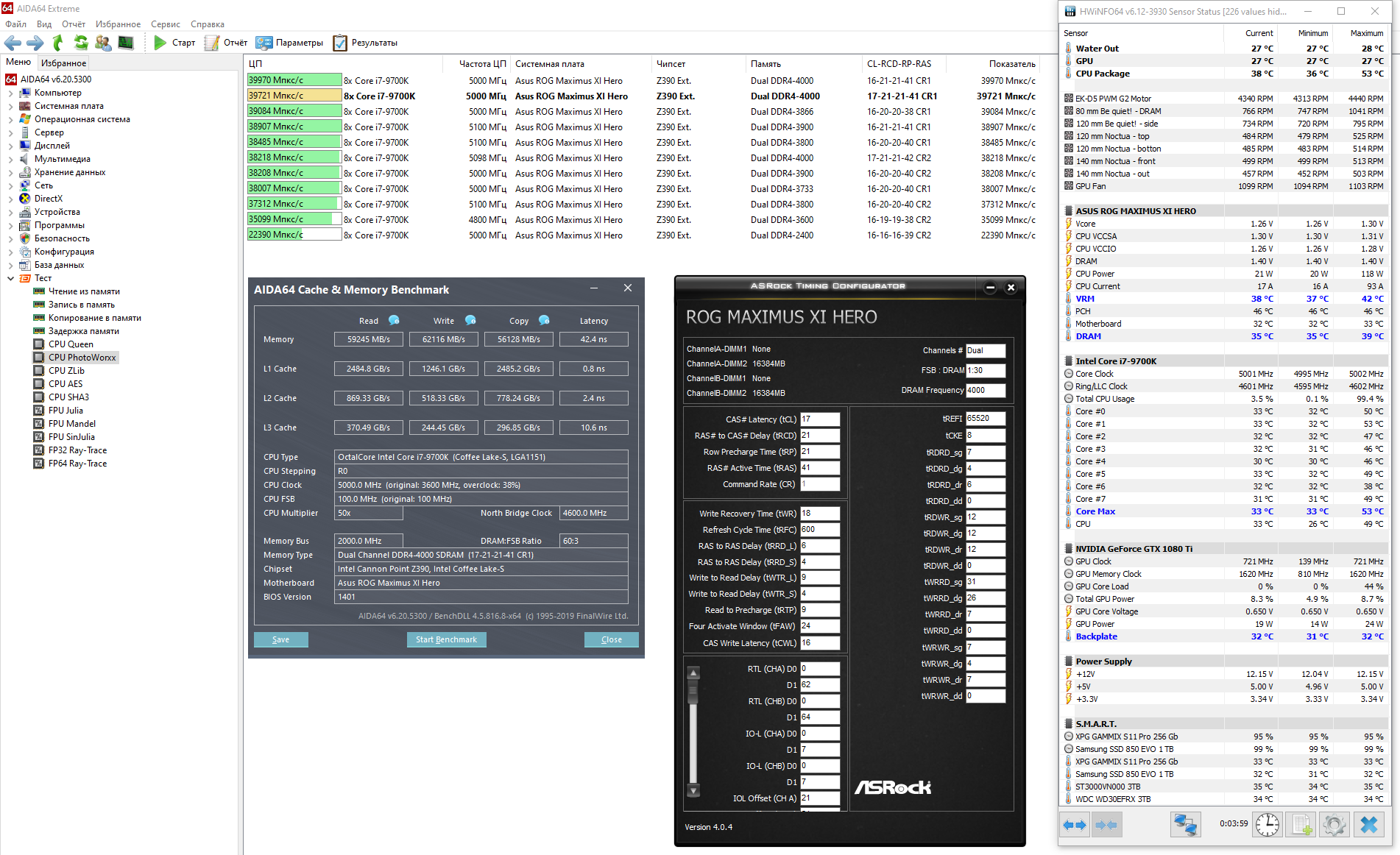
Task: Select CPU PhotoWorxx test in the tree
Action: point(82,358)
